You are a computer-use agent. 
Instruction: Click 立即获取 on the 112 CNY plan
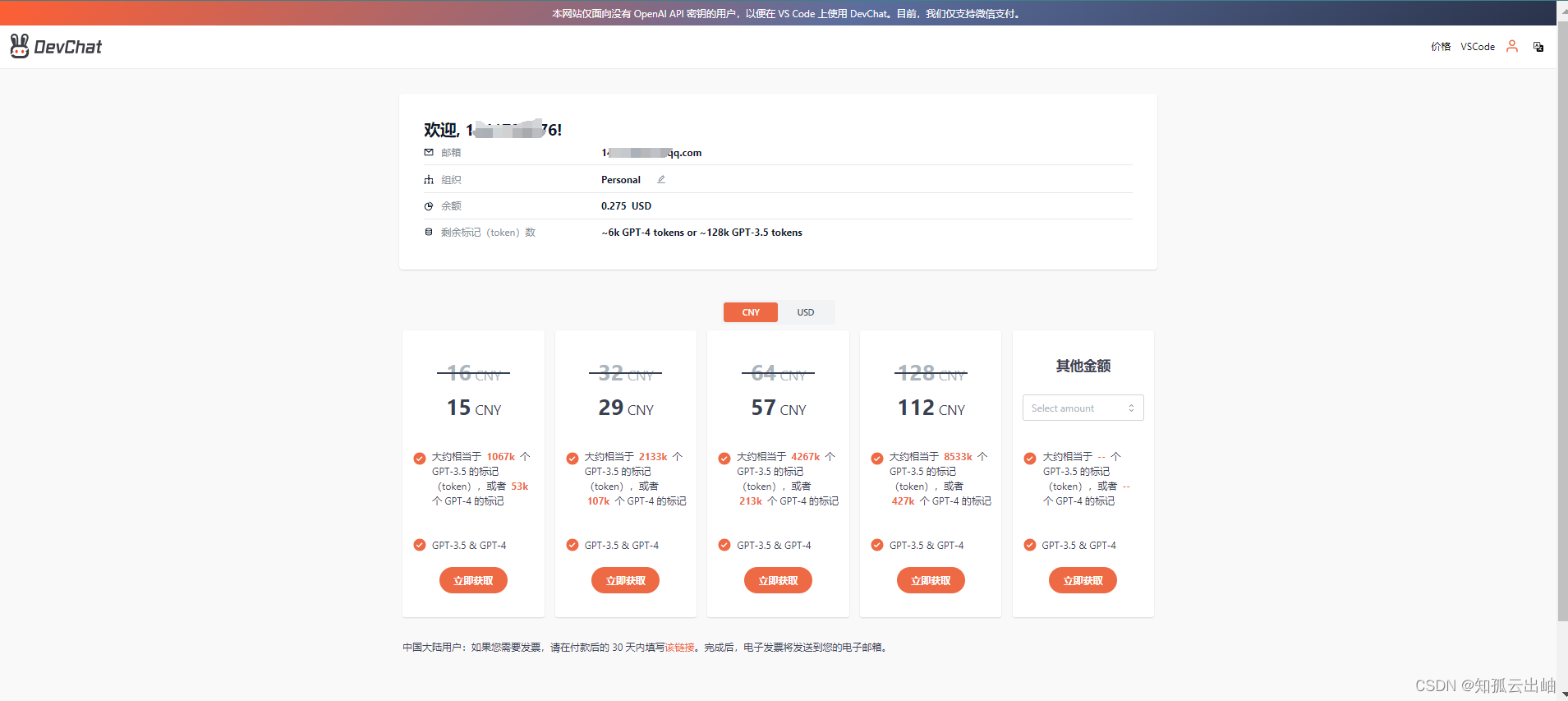pyautogui.click(x=931, y=580)
